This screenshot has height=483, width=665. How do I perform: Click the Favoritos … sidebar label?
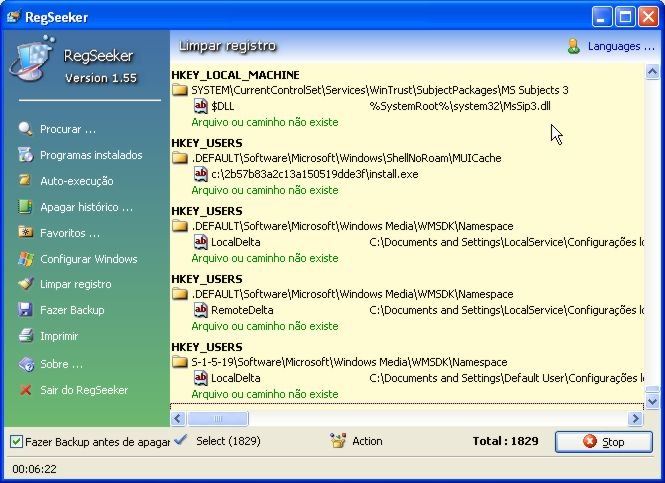coord(70,233)
